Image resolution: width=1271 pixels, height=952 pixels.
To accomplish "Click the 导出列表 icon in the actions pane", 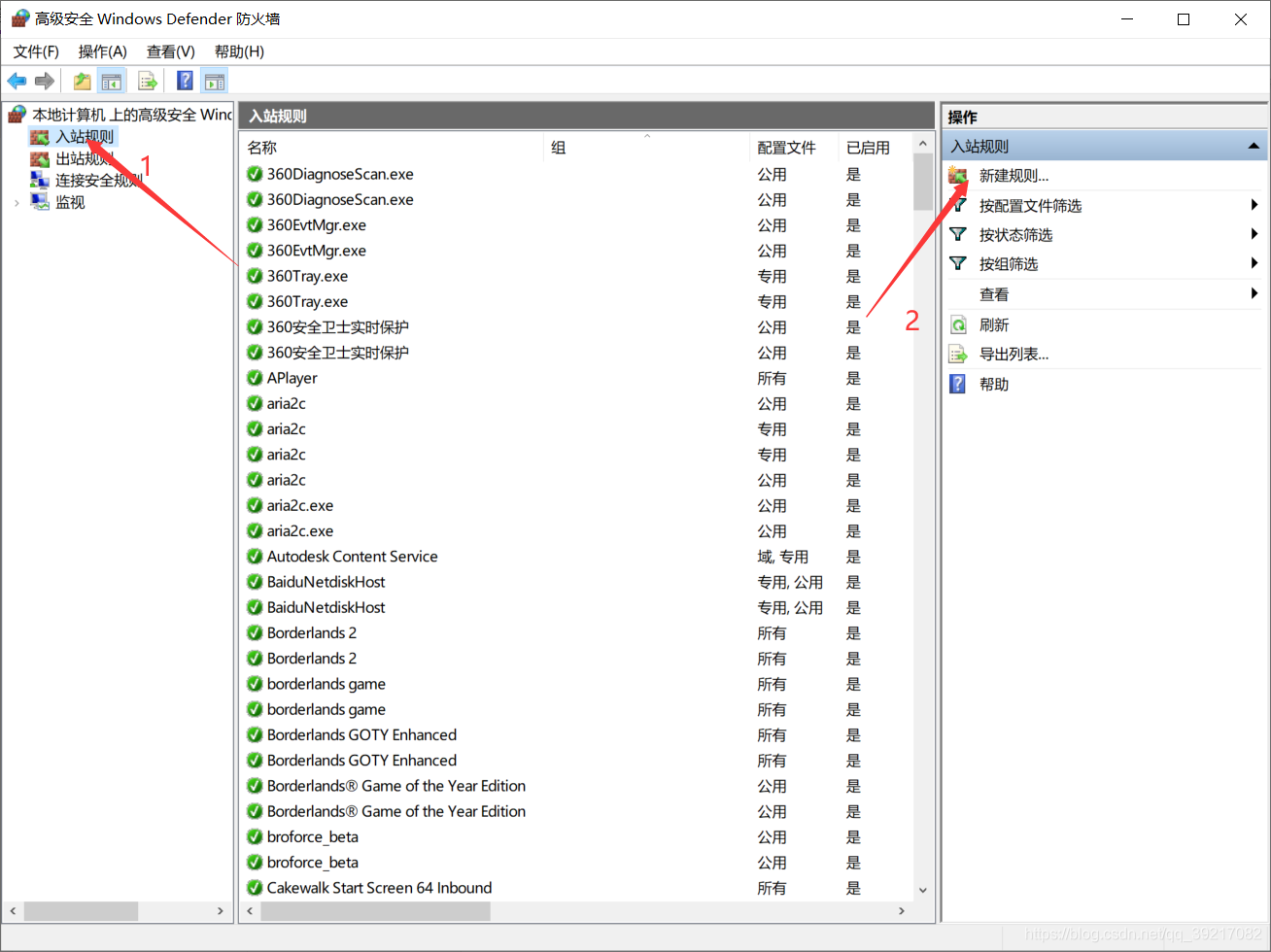I will 958,355.
